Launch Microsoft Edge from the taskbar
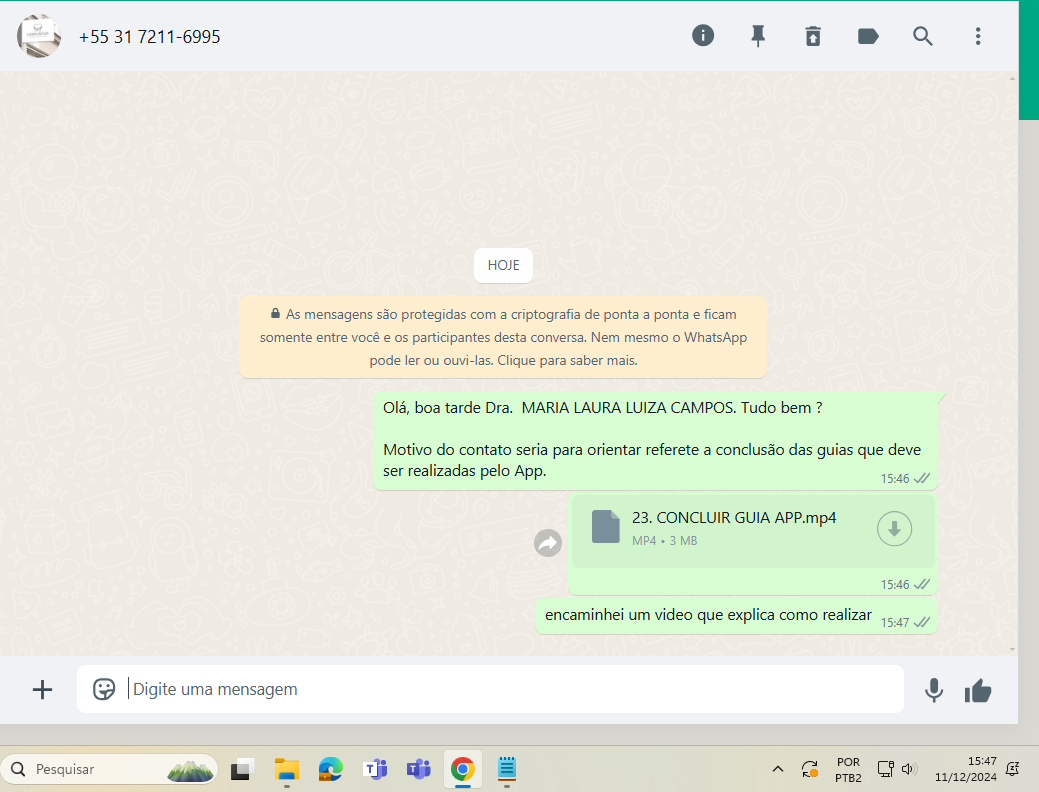Viewport: 1039px width, 792px height. (x=331, y=769)
